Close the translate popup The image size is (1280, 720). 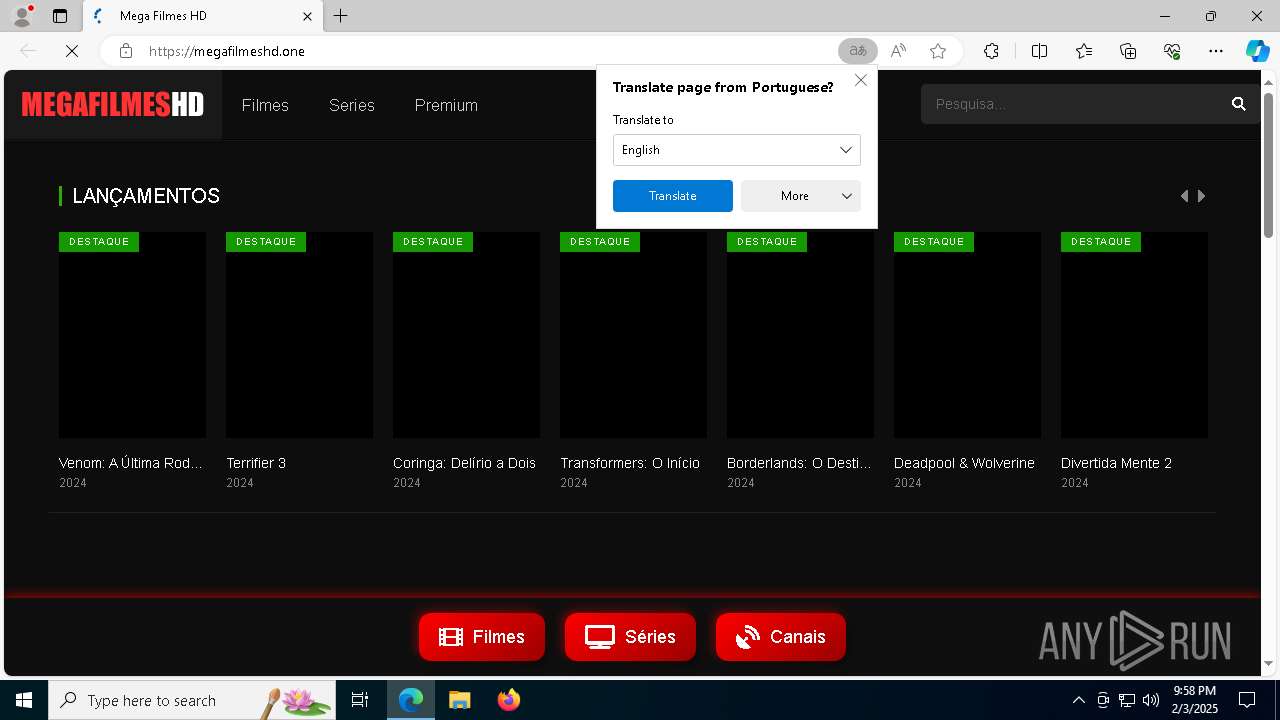[x=861, y=80]
